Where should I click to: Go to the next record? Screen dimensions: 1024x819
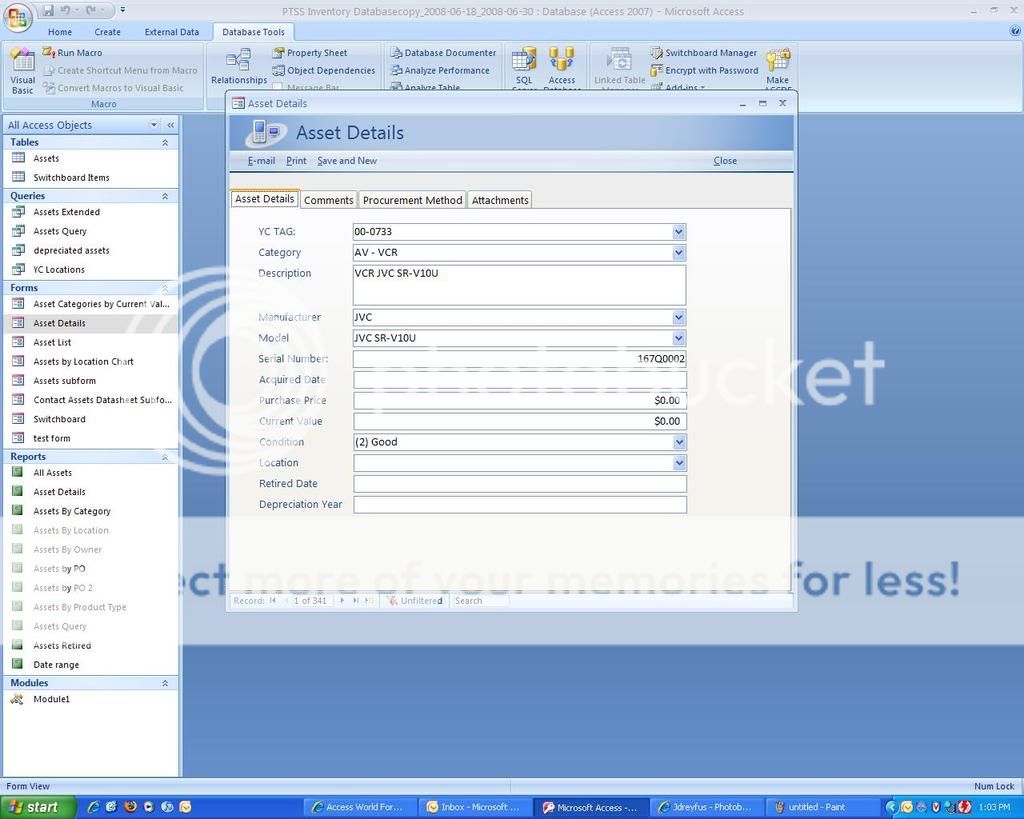pyautogui.click(x=342, y=600)
